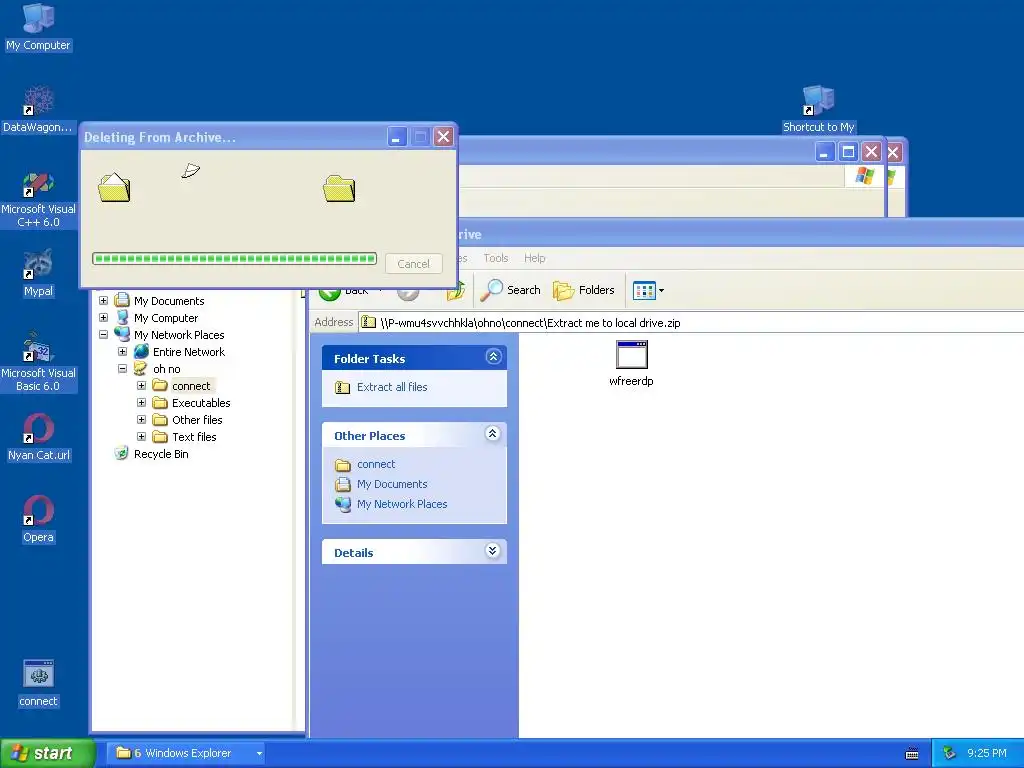Viewport: 1024px width, 768px height.
Task: Select Other files folder in tree
Action: coord(197,420)
